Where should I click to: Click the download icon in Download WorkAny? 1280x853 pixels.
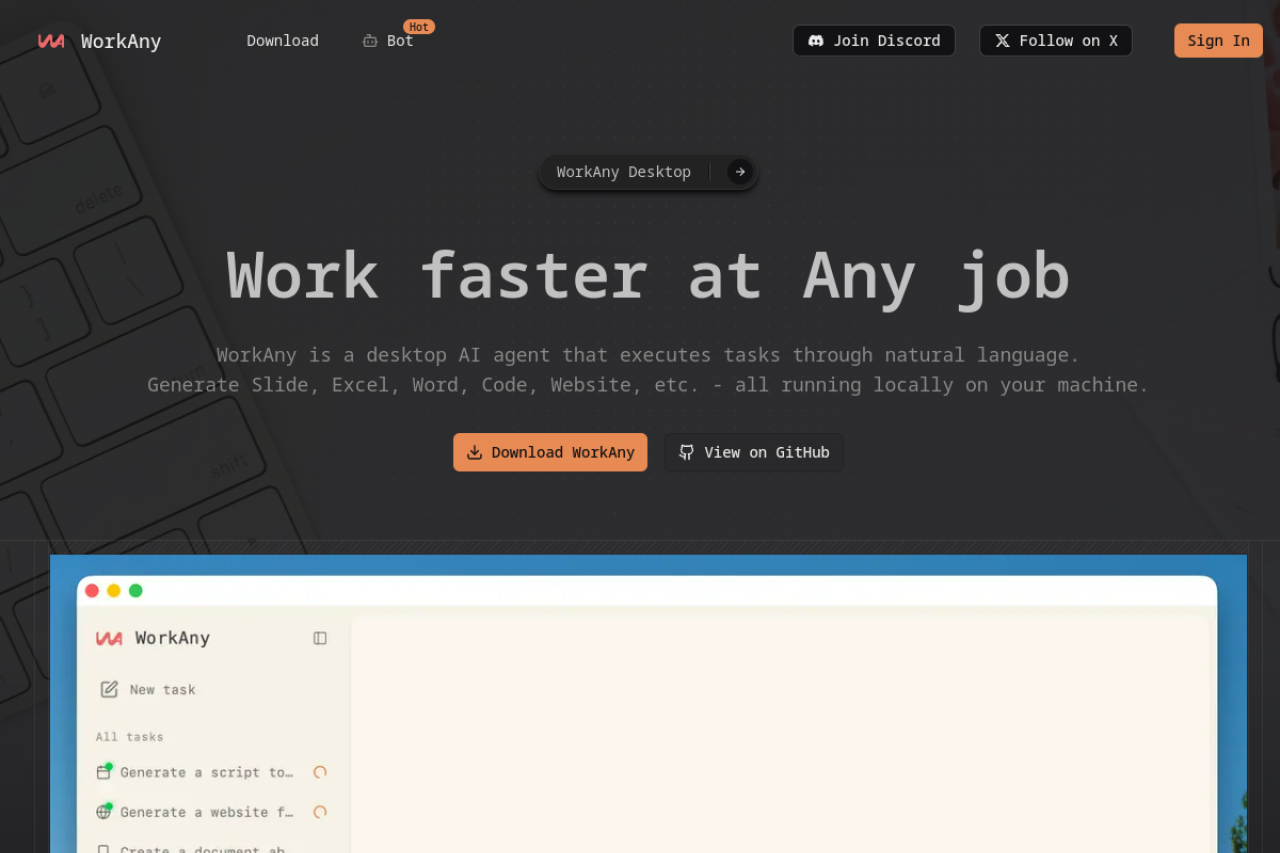click(475, 452)
